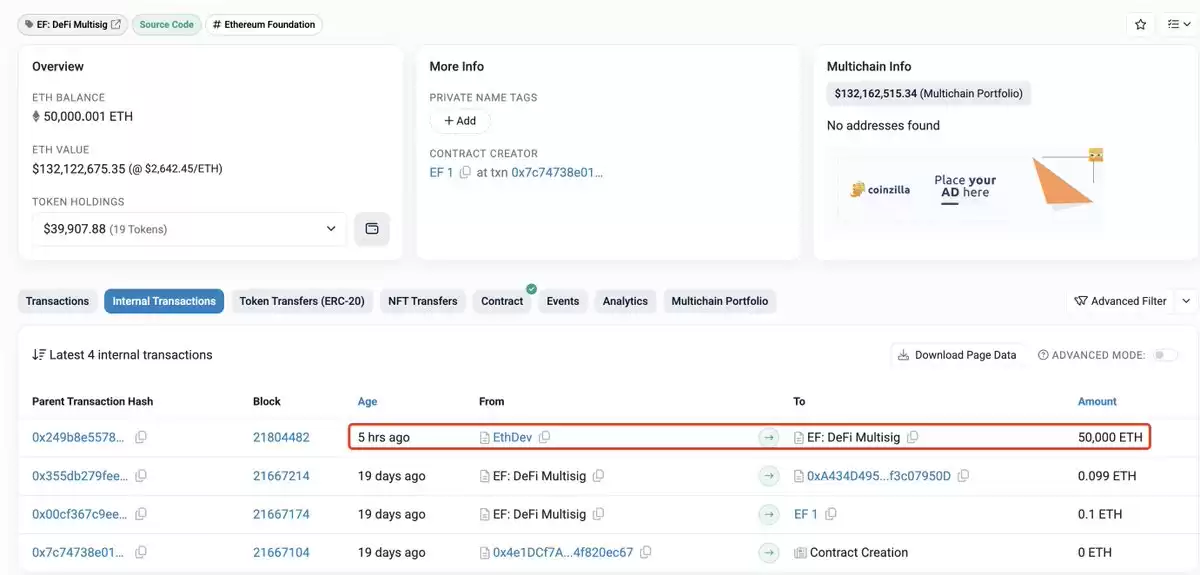
Task: Open block 21667214
Action: (x=281, y=476)
